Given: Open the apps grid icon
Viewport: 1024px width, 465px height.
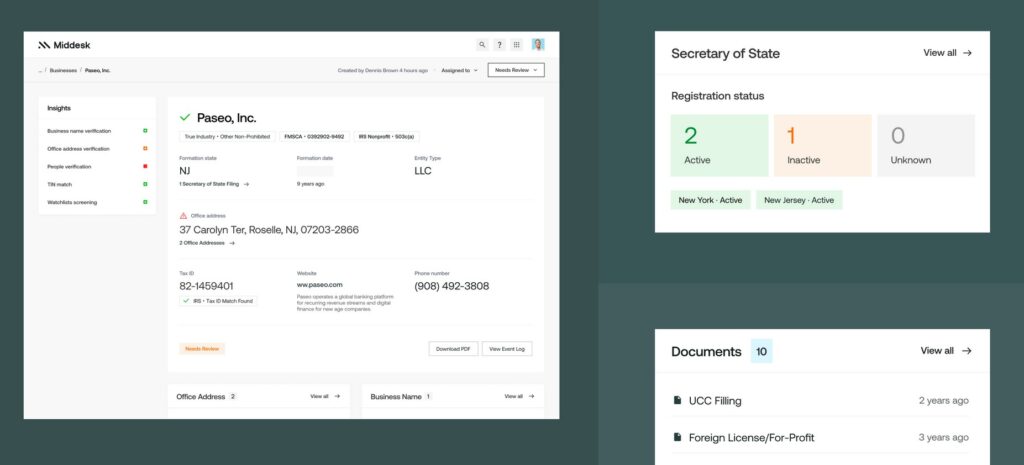Looking at the screenshot, I should (517, 45).
